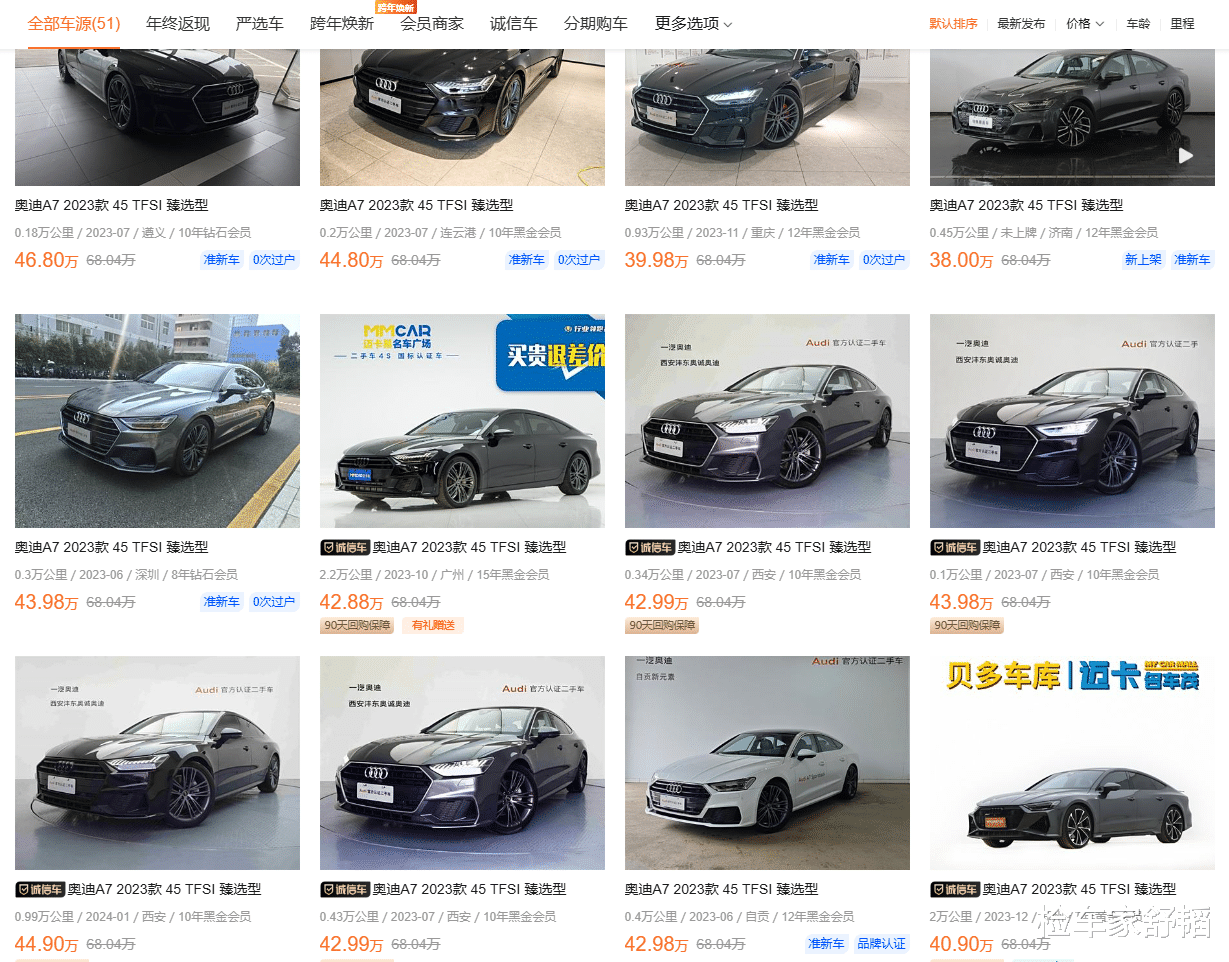Image resolution: width=1229 pixels, height=962 pixels.
Task: Click the 诚信车 badge on the 0.1万公里 西安 listing
Action: 955,547
